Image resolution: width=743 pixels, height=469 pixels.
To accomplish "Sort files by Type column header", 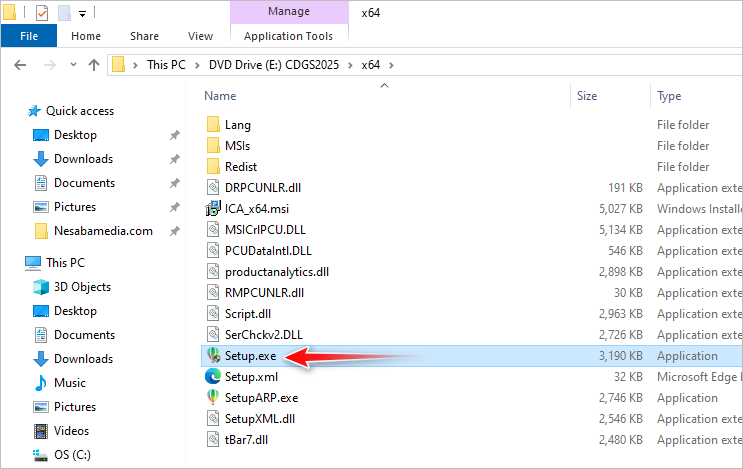I will (x=669, y=96).
